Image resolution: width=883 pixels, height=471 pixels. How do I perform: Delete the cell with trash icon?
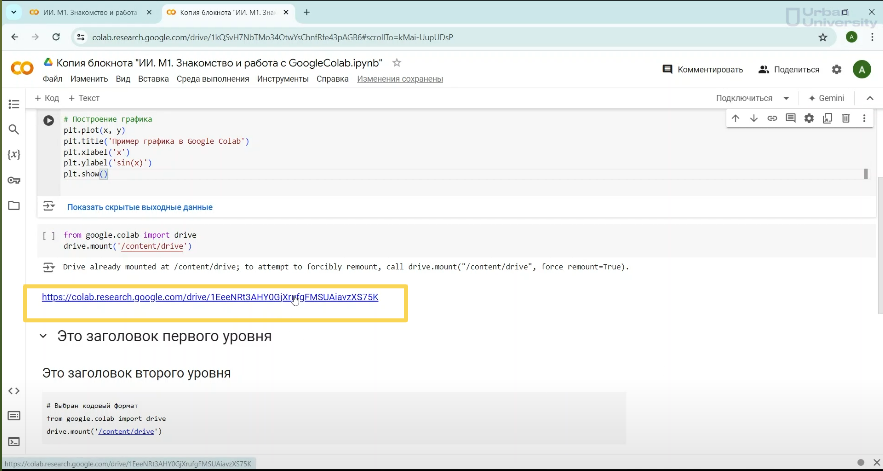[x=845, y=118]
